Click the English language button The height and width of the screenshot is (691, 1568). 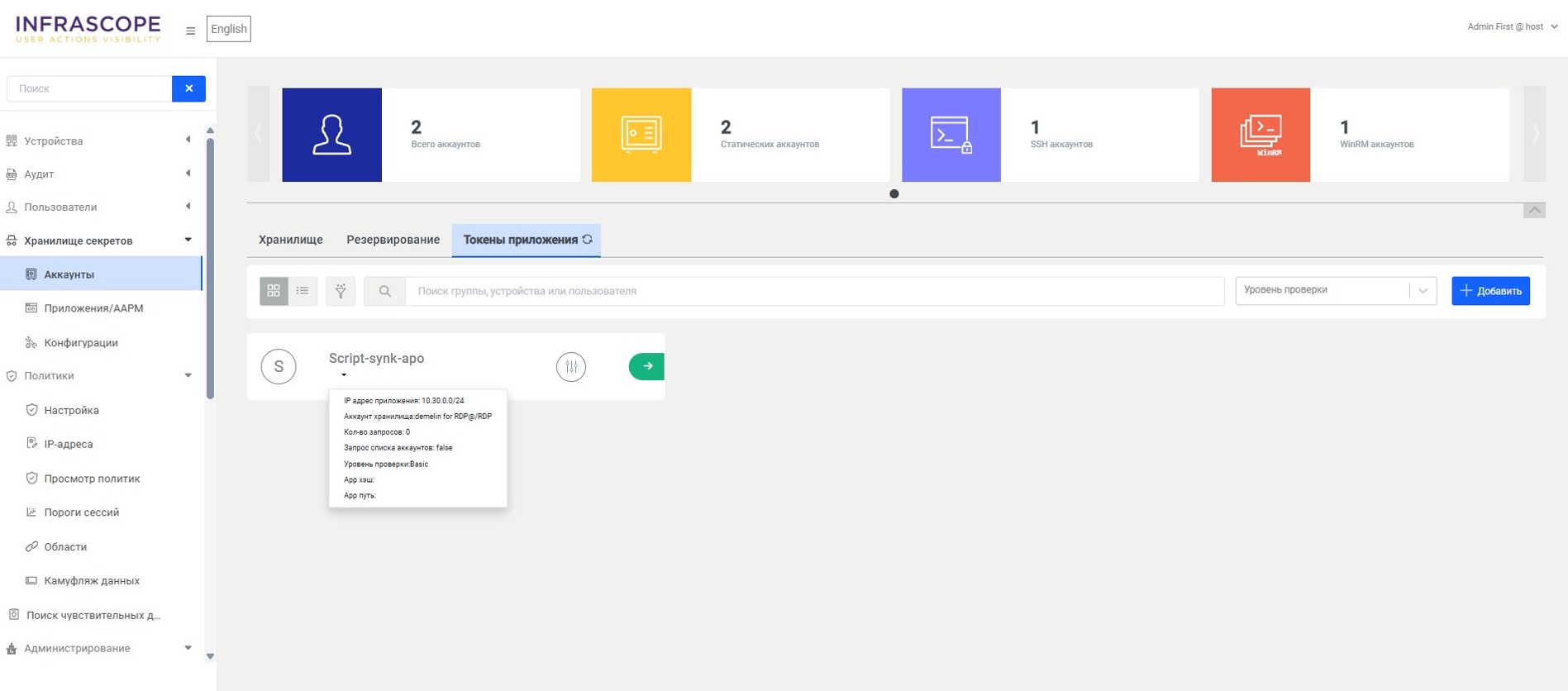coord(229,29)
